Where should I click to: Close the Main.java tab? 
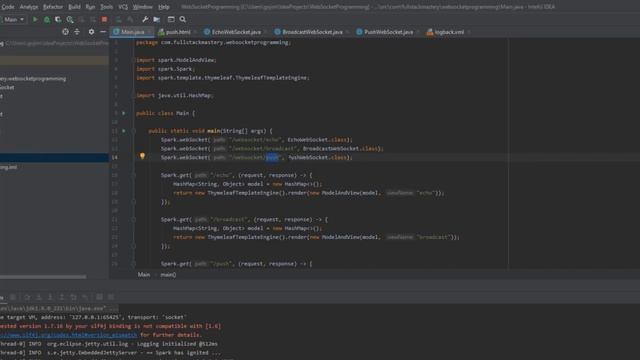(x=149, y=32)
